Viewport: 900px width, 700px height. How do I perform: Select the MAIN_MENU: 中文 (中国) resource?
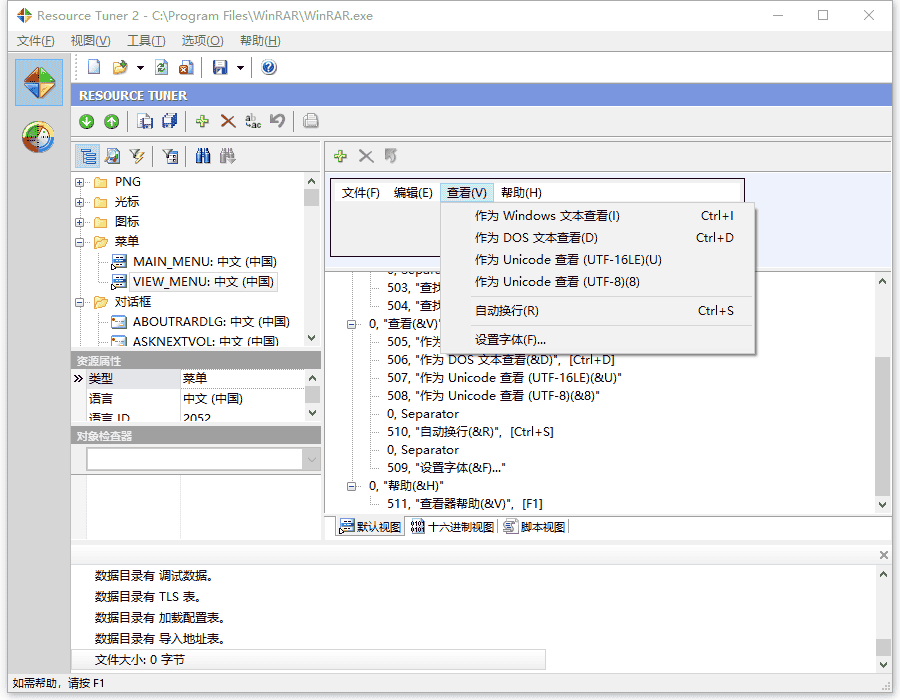tap(205, 262)
